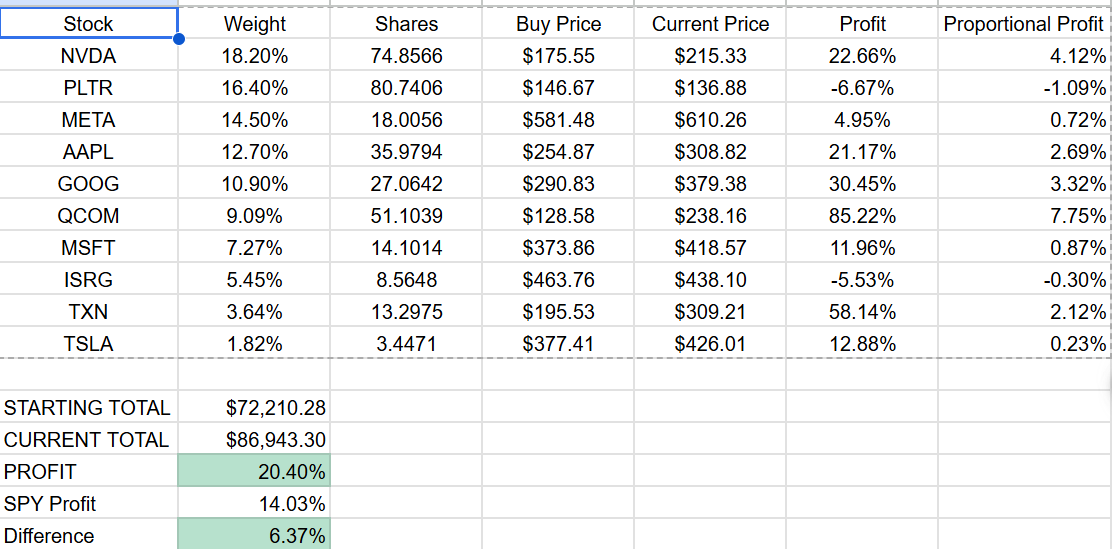The height and width of the screenshot is (549, 1112).
Task: Click shares value 74.8566
Action: click(x=406, y=56)
